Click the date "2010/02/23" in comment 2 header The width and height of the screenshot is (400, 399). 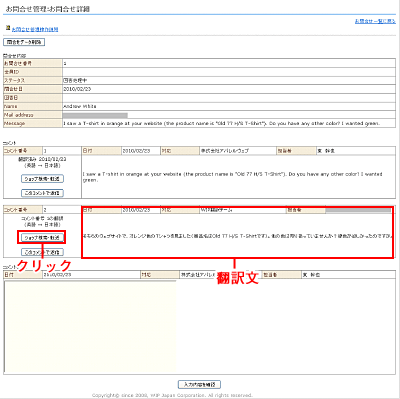(x=141, y=210)
